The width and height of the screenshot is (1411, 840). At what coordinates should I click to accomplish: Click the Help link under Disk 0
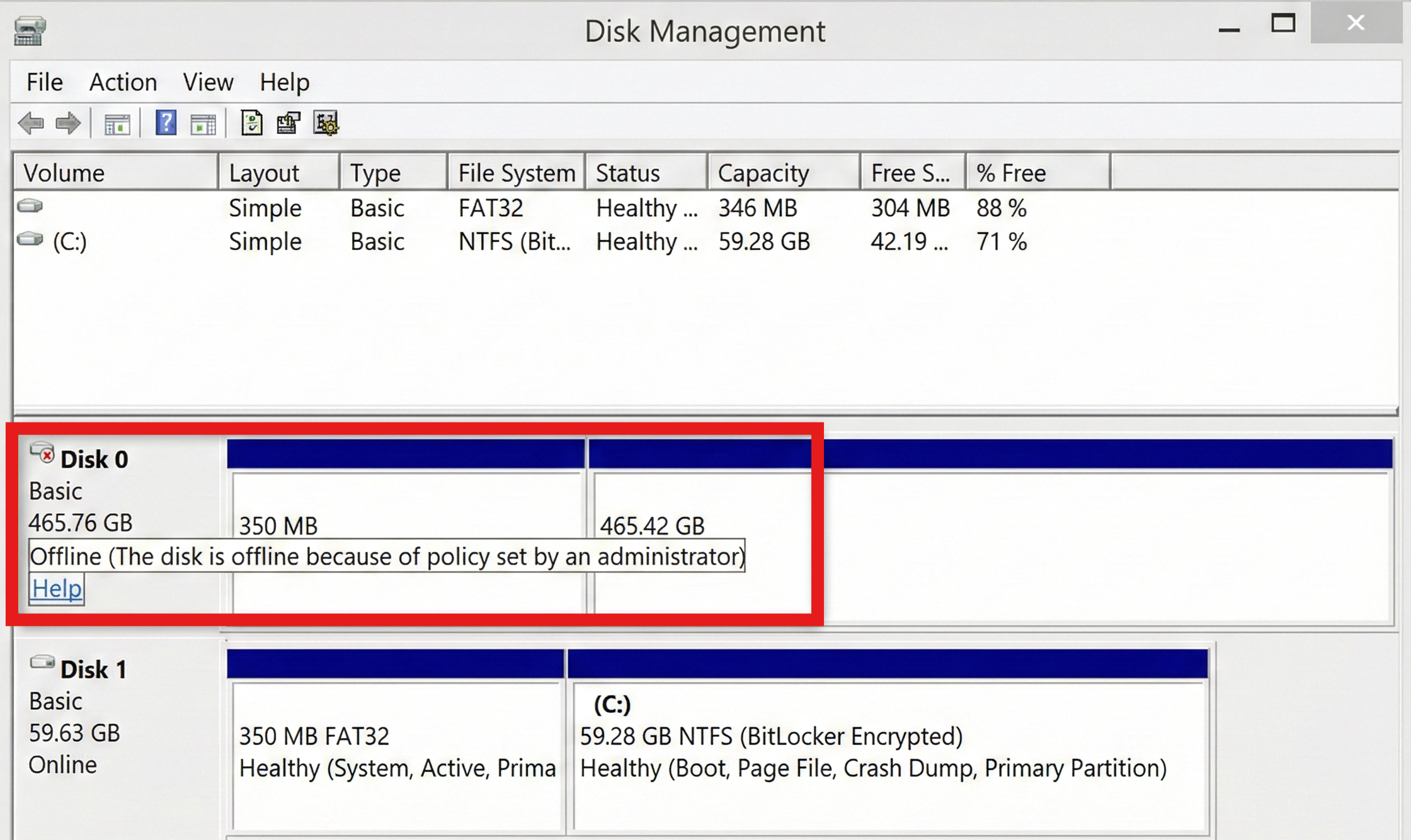pos(55,589)
